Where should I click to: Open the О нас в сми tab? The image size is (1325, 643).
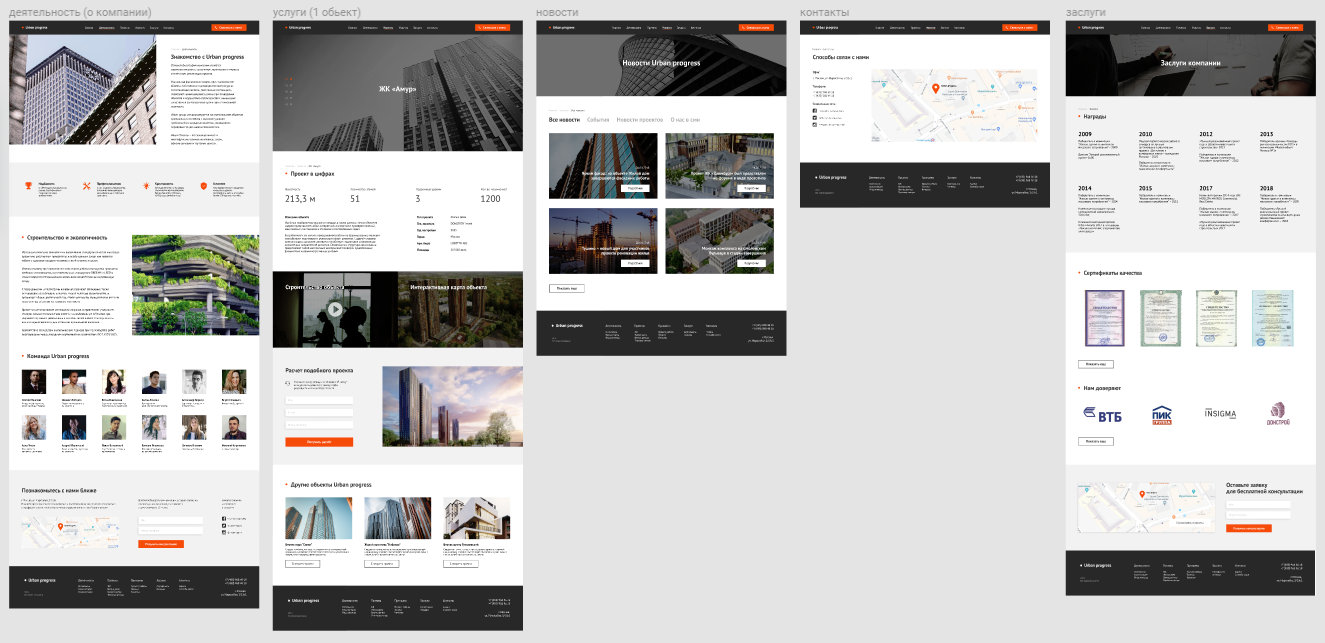pos(685,120)
